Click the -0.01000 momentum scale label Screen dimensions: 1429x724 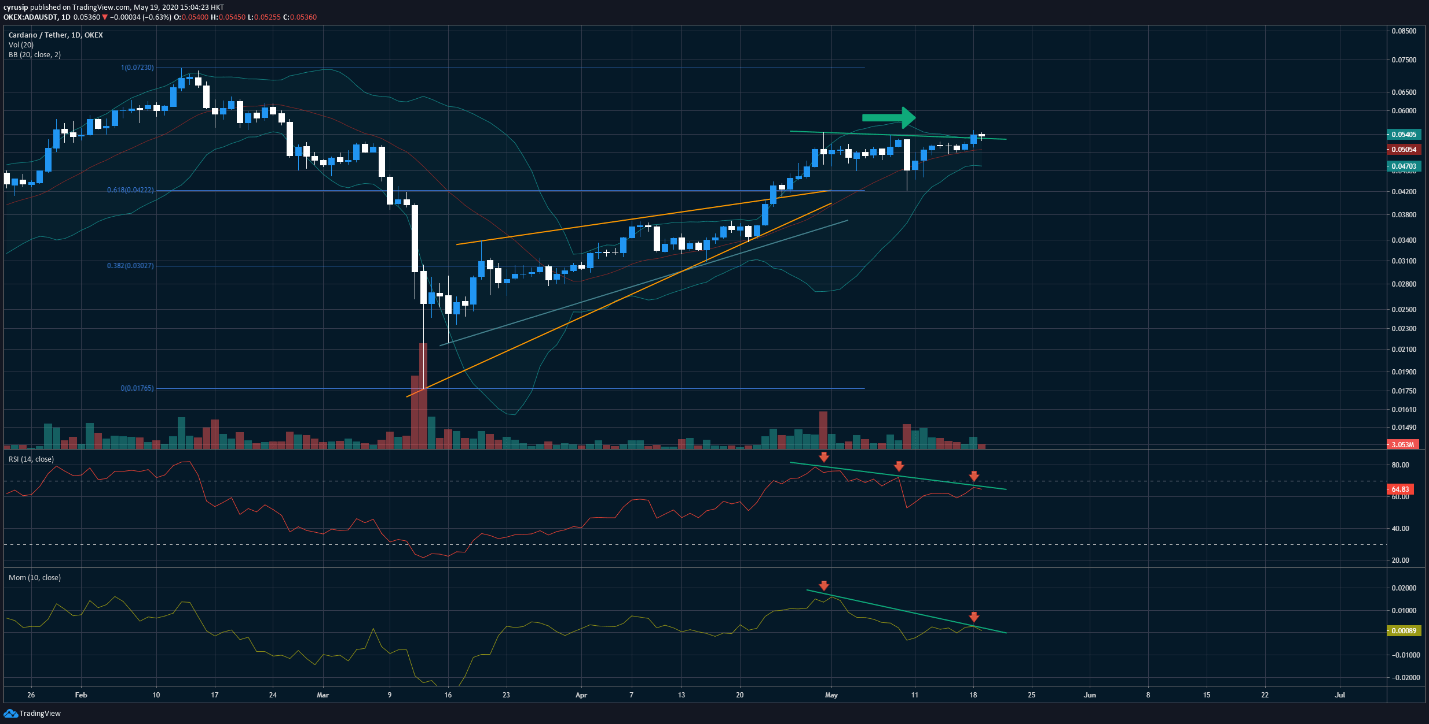(x=1404, y=655)
